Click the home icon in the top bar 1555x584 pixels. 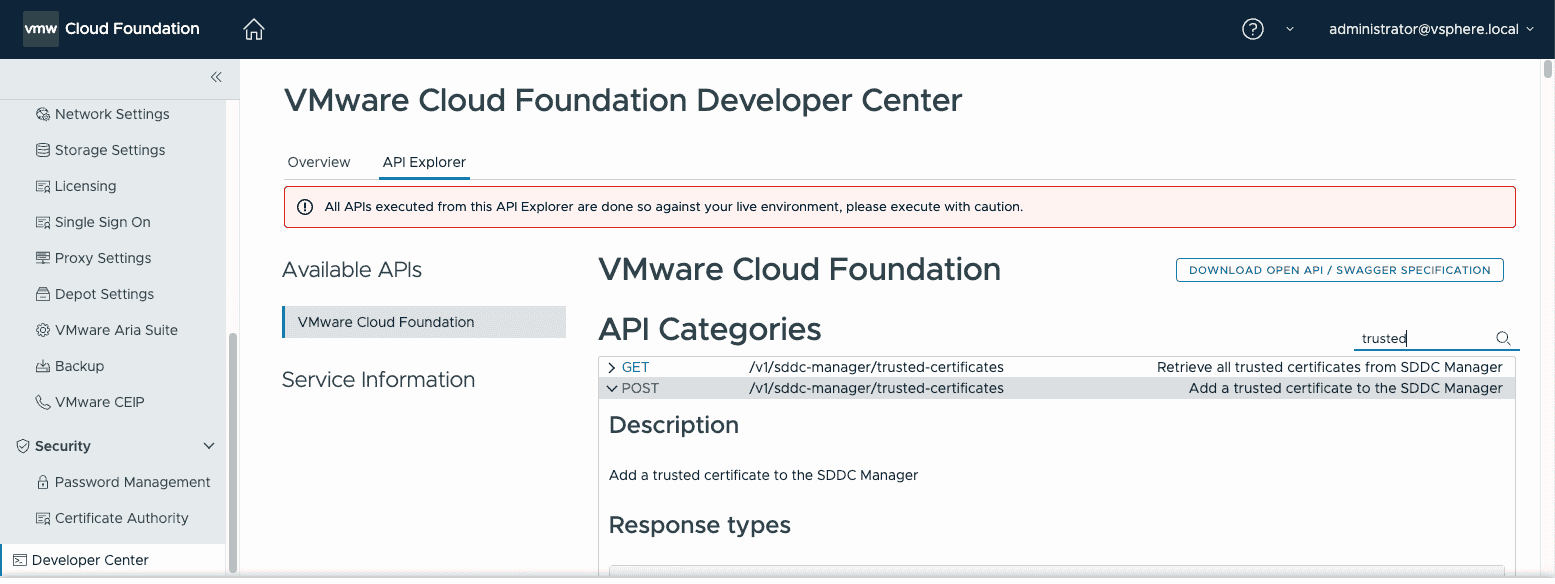(x=253, y=29)
